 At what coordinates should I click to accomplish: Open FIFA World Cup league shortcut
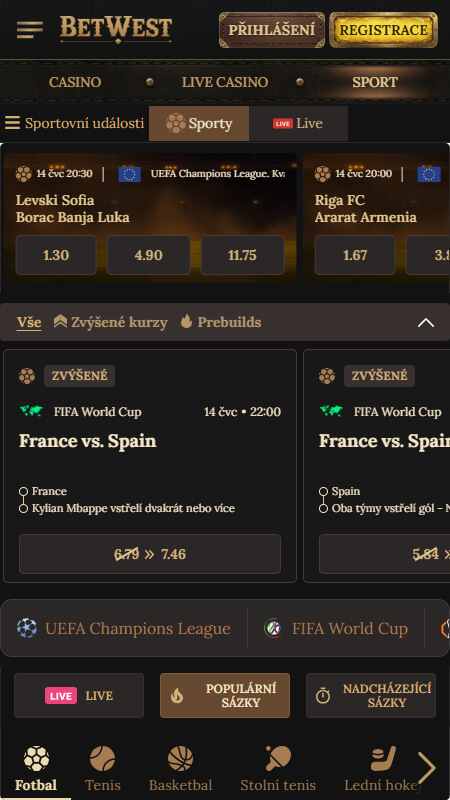[336, 628]
